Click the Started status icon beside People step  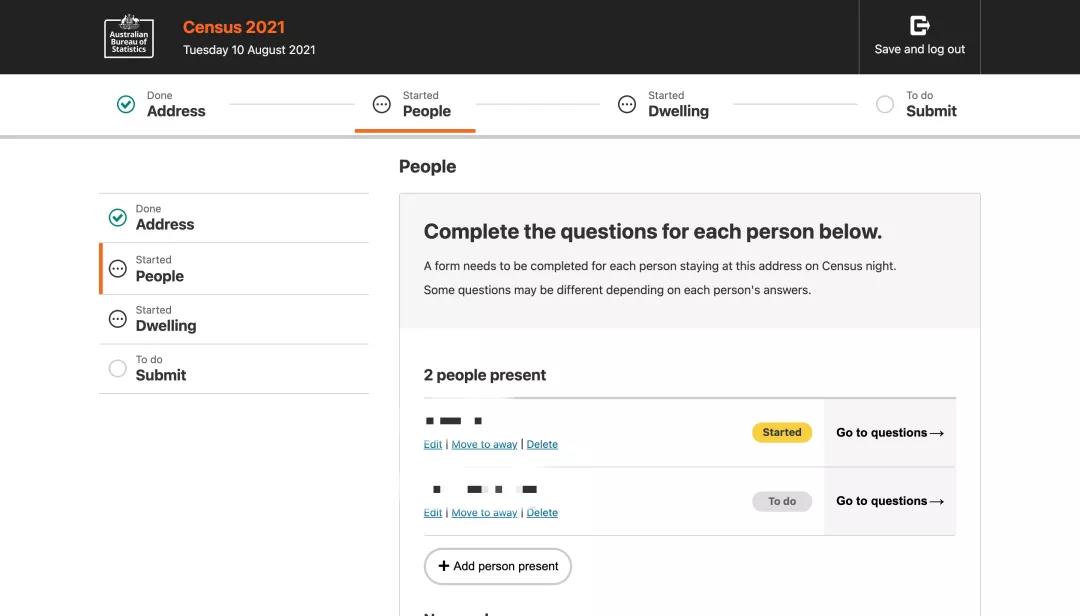tap(380, 103)
